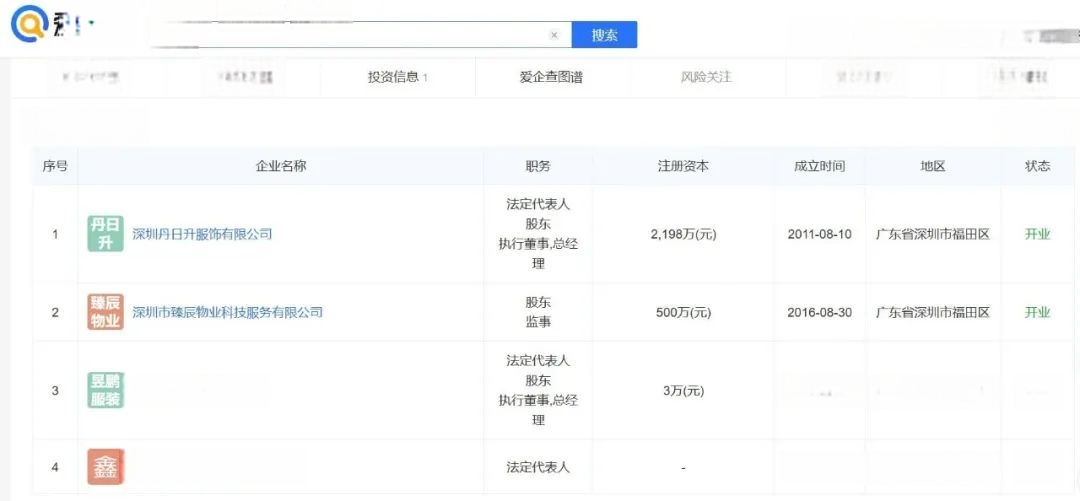Open the 投资信息 tab

397,77
